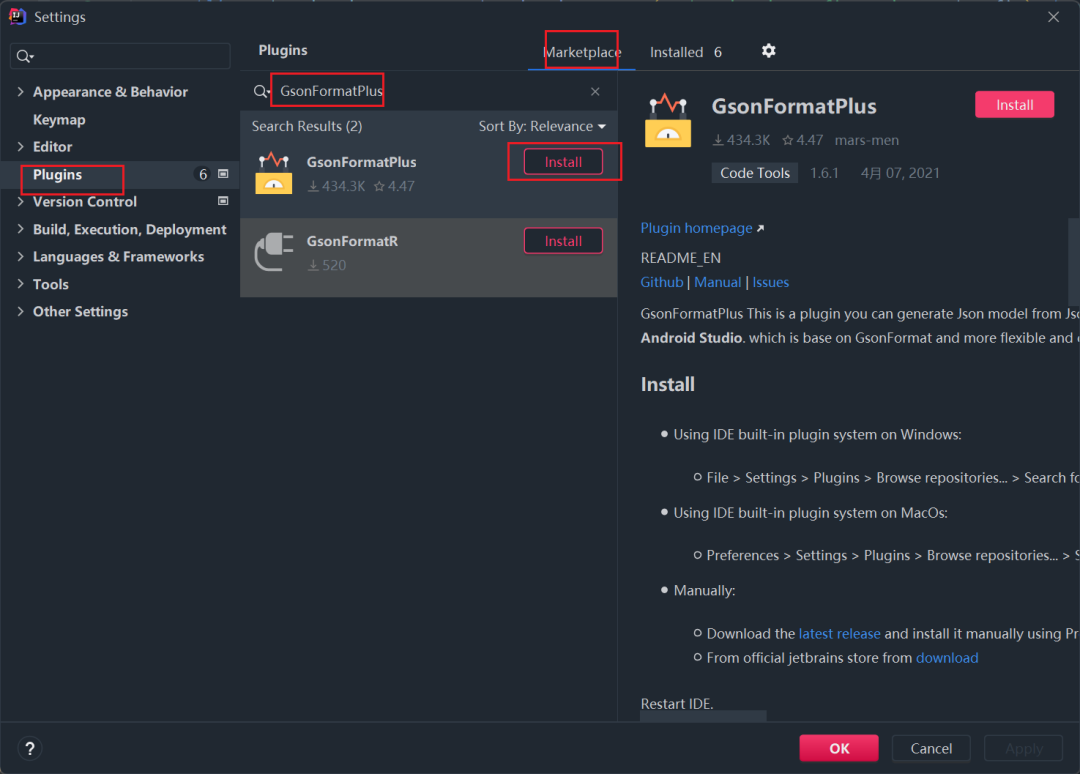The width and height of the screenshot is (1080, 774).
Task: Open the Github link
Action: pos(662,282)
